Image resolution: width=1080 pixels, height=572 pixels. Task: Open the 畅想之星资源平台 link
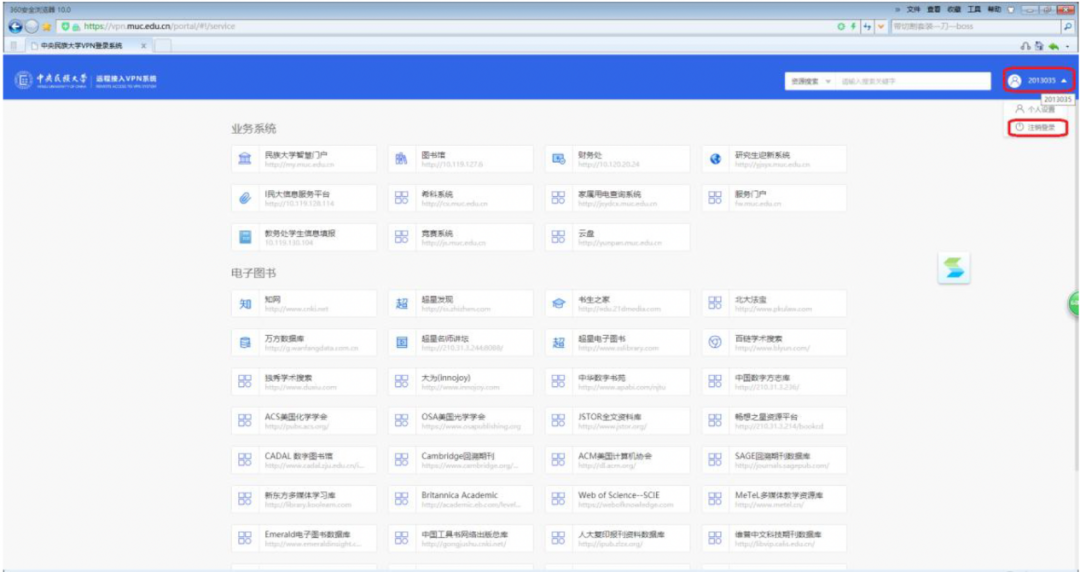tap(774, 420)
